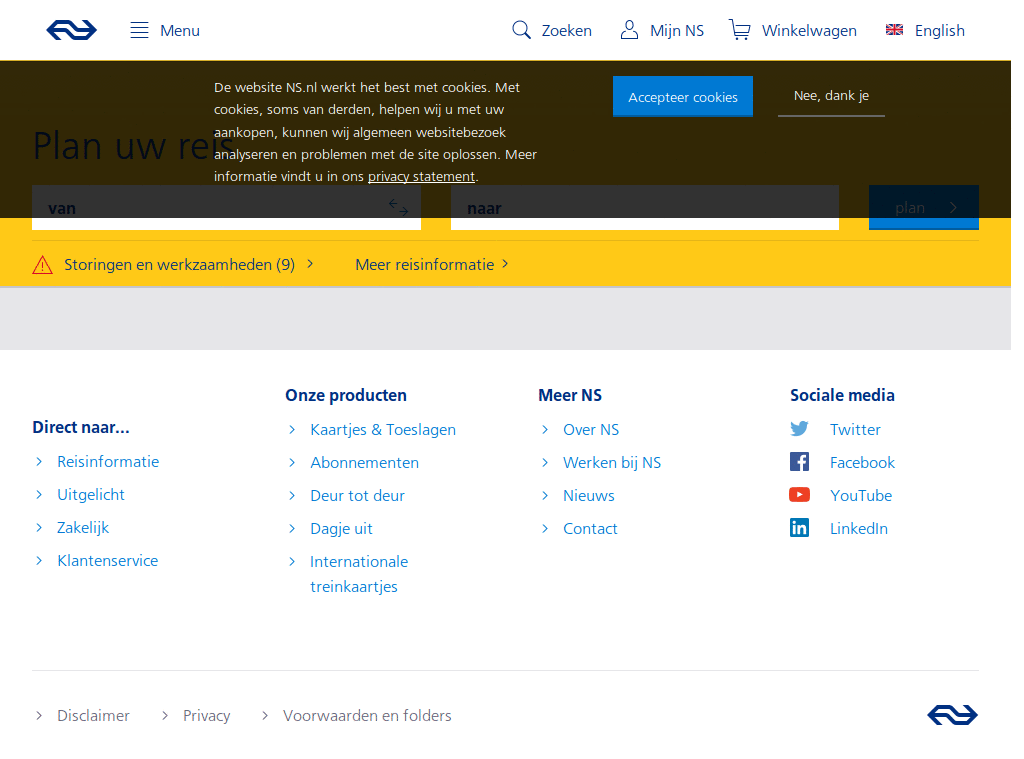The width and height of the screenshot is (1024, 759).
Task: Open Reisinformatie footer link
Action: point(108,462)
